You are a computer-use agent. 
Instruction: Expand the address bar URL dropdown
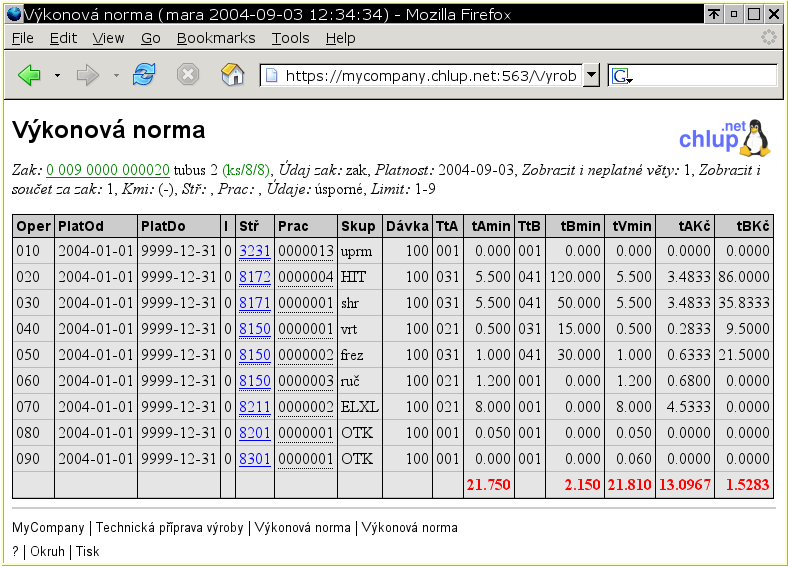coord(592,75)
